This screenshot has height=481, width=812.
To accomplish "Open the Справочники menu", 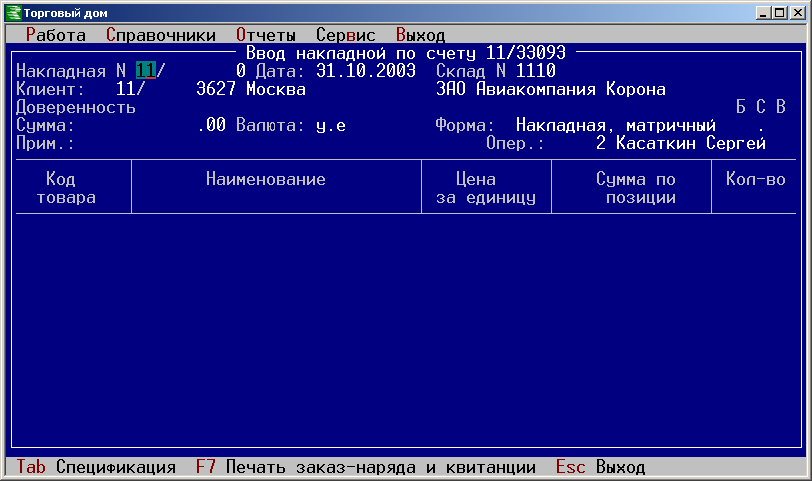I will tap(161, 35).
